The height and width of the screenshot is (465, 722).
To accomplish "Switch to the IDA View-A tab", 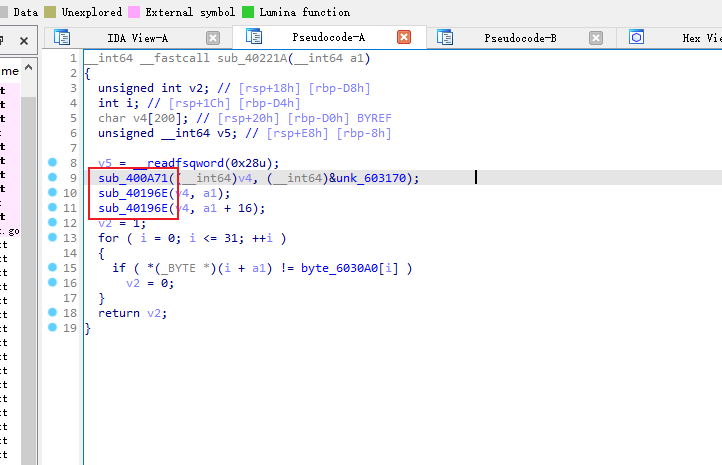I will (137, 38).
